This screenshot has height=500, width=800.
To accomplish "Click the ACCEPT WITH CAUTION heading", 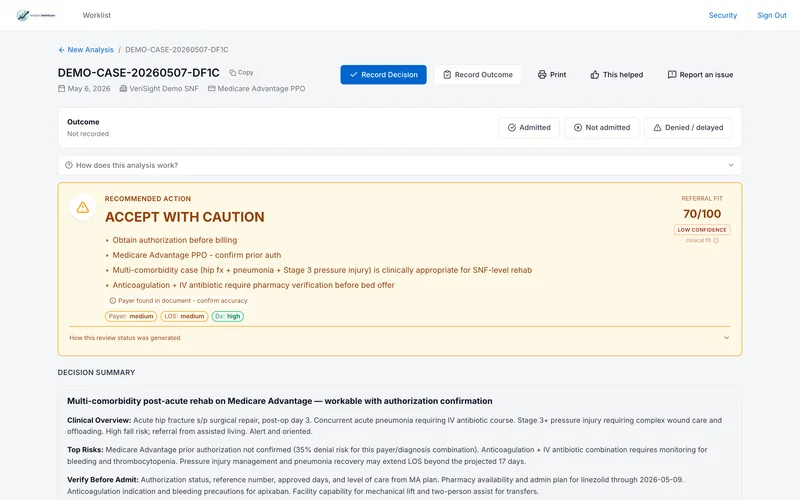I will (x=185, y=217).
